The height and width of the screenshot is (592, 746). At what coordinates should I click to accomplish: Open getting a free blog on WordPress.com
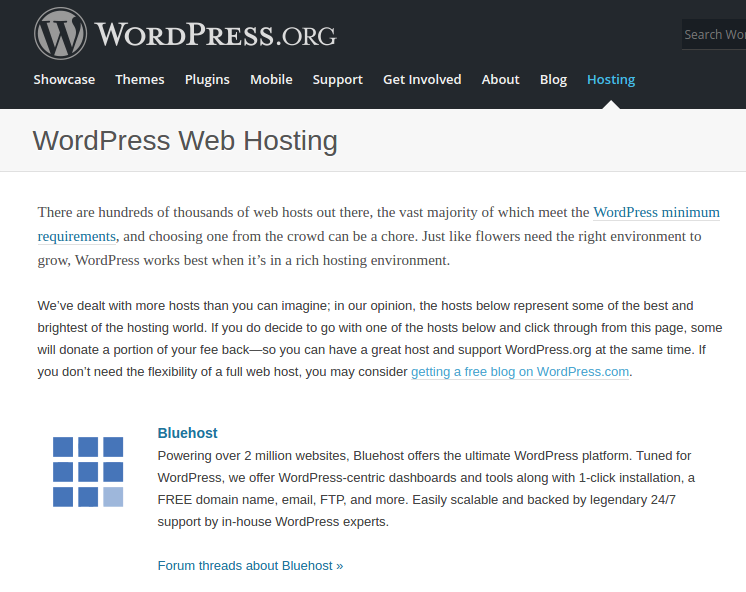tap(520, 371)
